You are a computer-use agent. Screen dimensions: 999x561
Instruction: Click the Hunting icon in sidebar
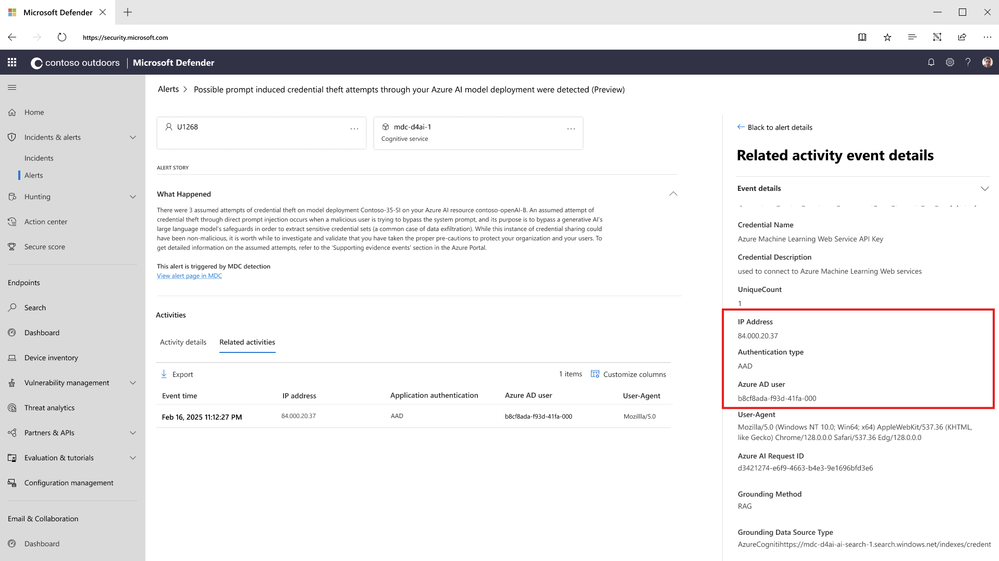click(12, 197)
